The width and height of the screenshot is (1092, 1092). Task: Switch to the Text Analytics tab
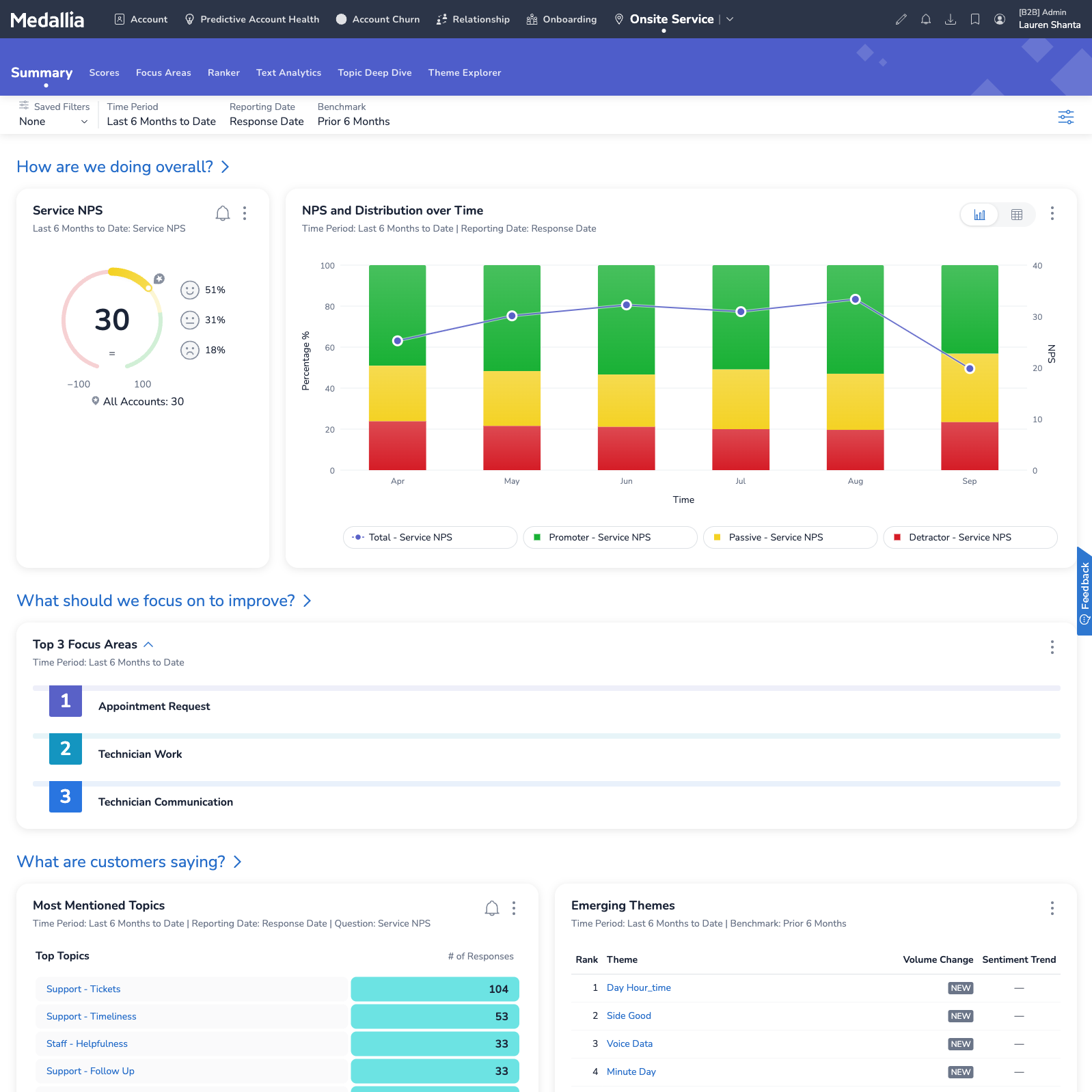point(288,72)
